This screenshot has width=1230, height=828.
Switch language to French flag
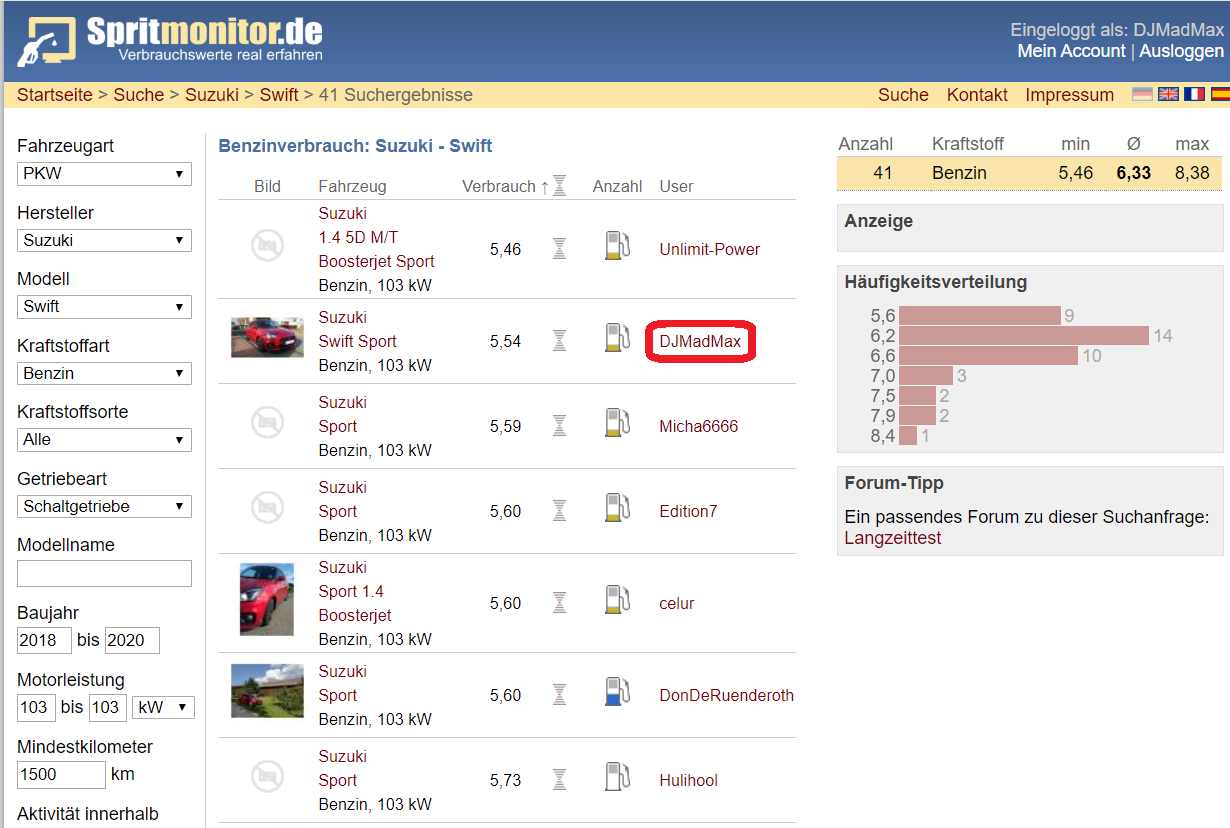point(1194,94)
